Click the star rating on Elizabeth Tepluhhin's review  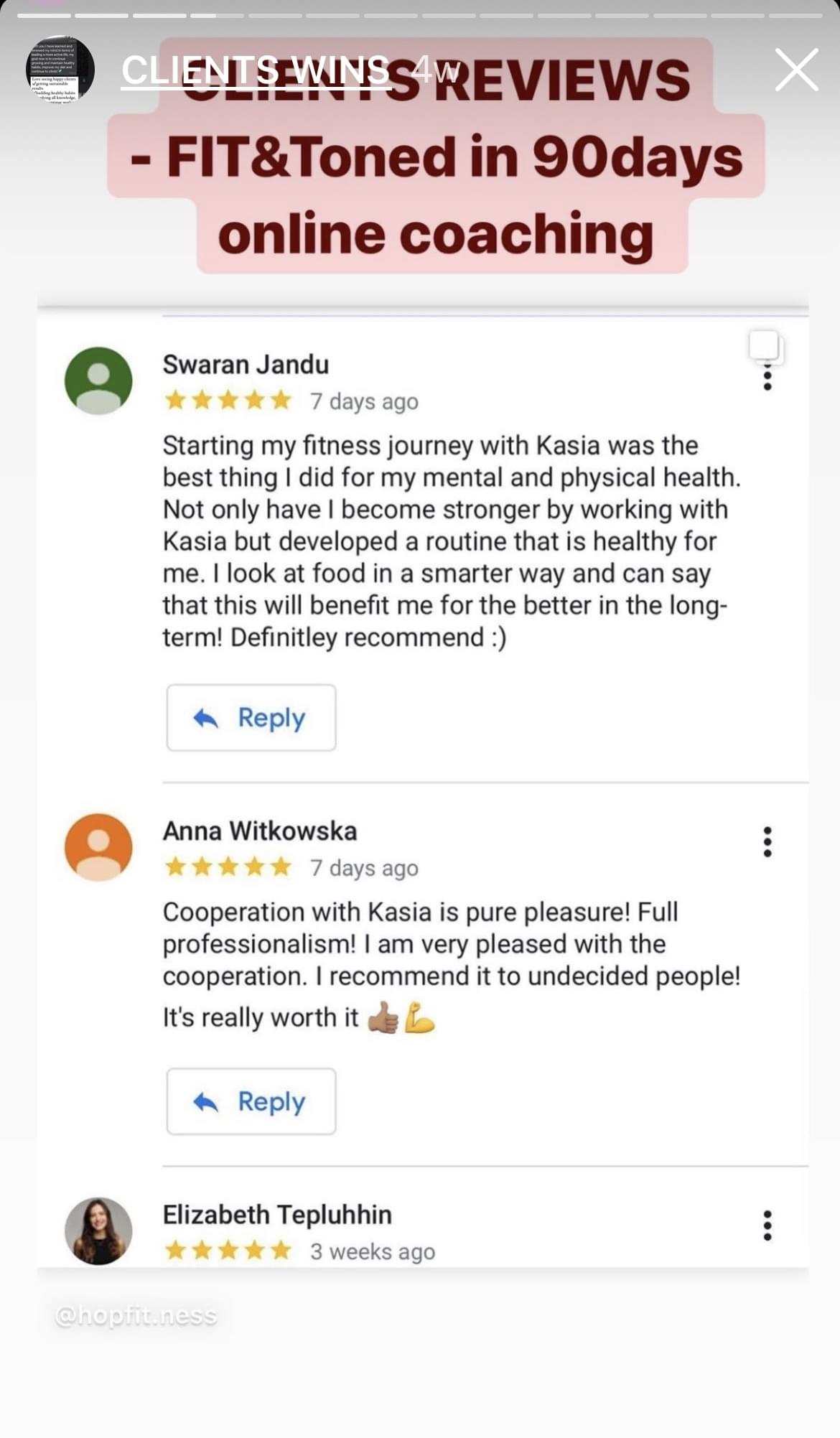click(228, 1251)
